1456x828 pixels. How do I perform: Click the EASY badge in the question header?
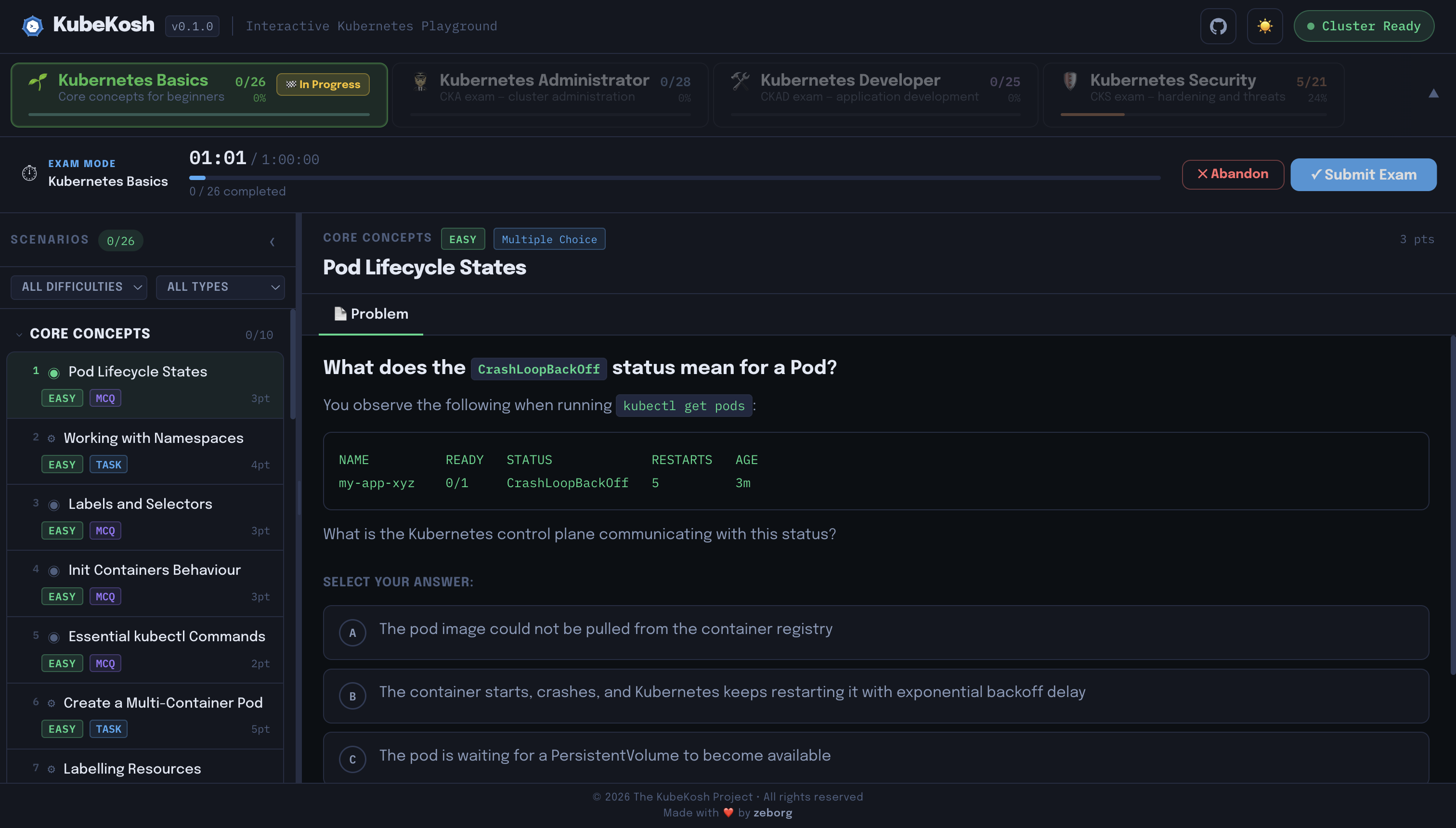(463, 239)
